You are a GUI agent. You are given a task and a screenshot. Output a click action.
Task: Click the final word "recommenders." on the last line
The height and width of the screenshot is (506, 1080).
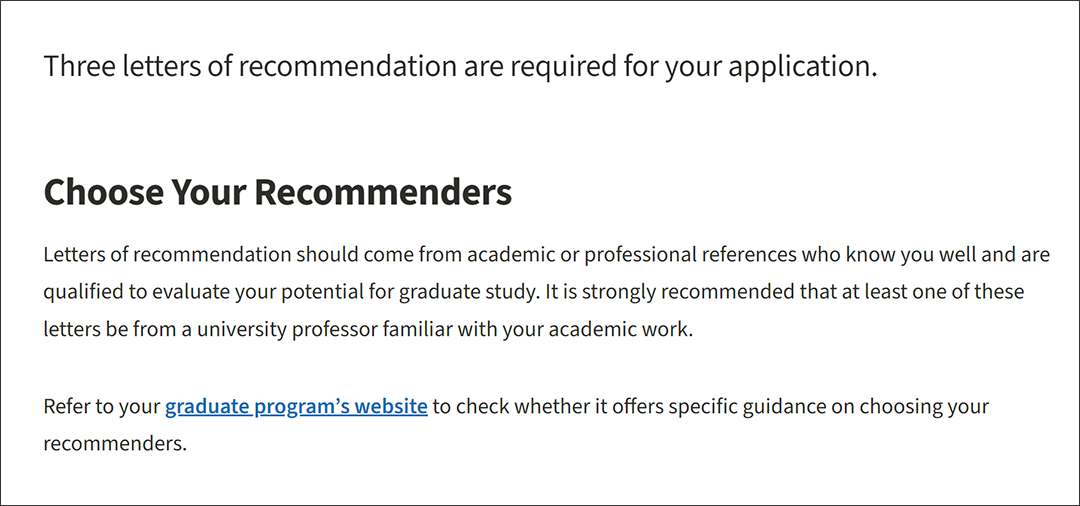tap(115, 443)
